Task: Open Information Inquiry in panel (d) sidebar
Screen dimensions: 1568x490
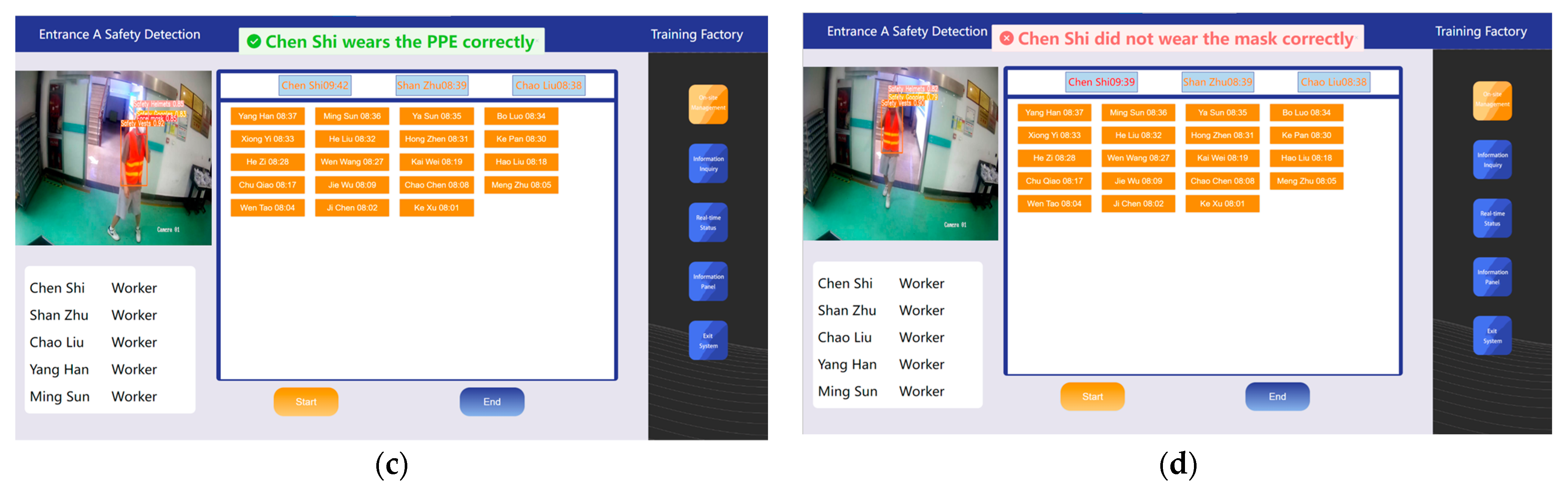Action: pyautogui.click(x=1492, y=160)
